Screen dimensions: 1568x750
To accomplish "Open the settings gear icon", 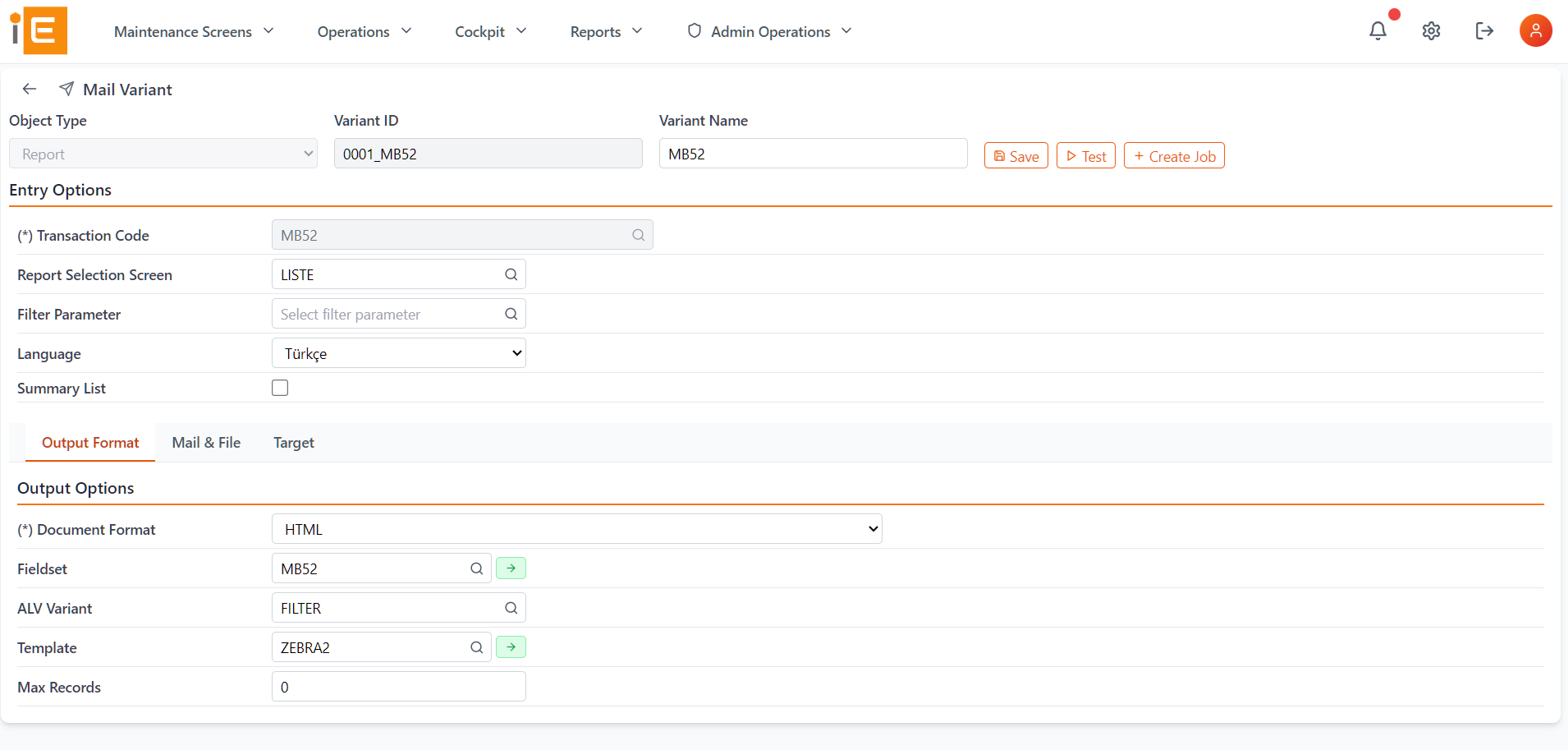I will [x=1431, y=30].
